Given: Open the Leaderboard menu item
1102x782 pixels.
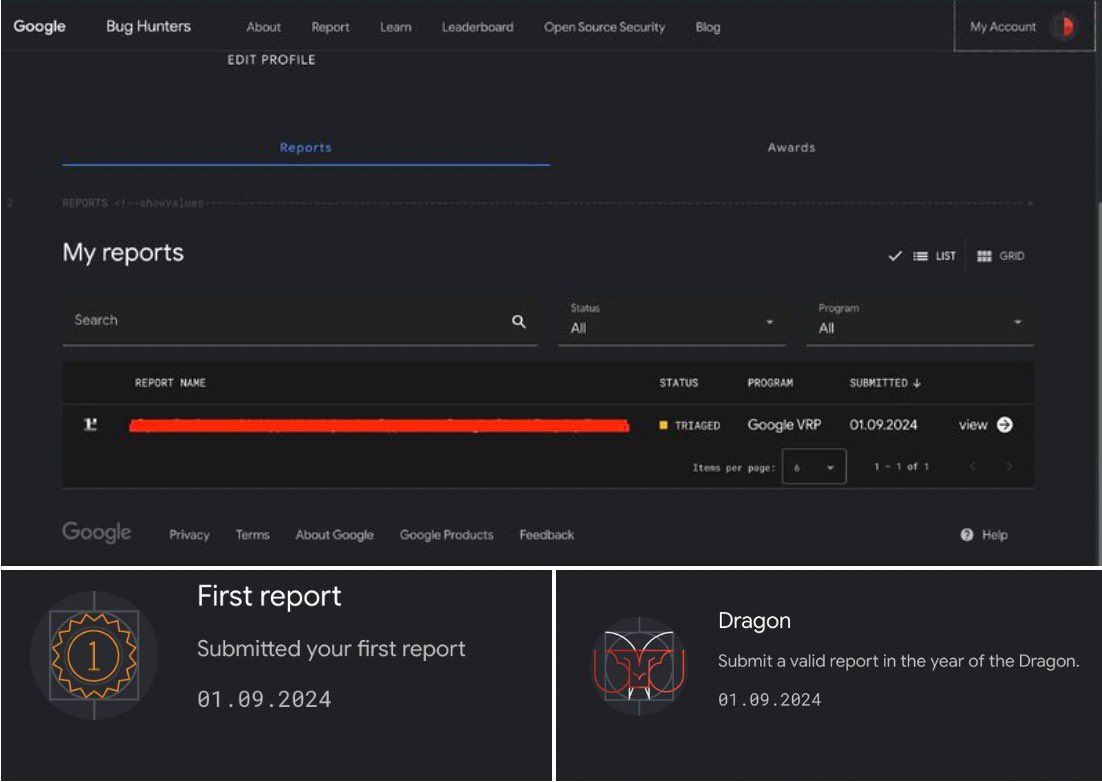Looking at the screenshot, I should (477, 27).
